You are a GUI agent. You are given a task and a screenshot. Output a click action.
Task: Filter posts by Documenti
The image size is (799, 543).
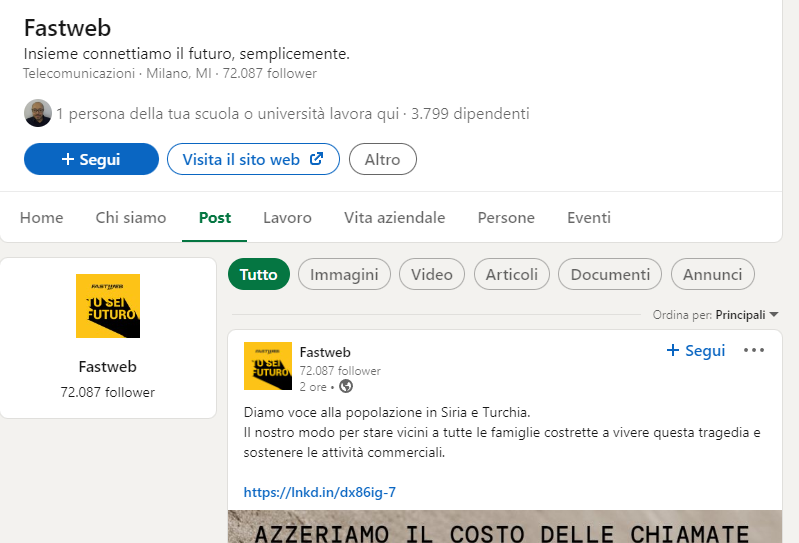point(609,274)
